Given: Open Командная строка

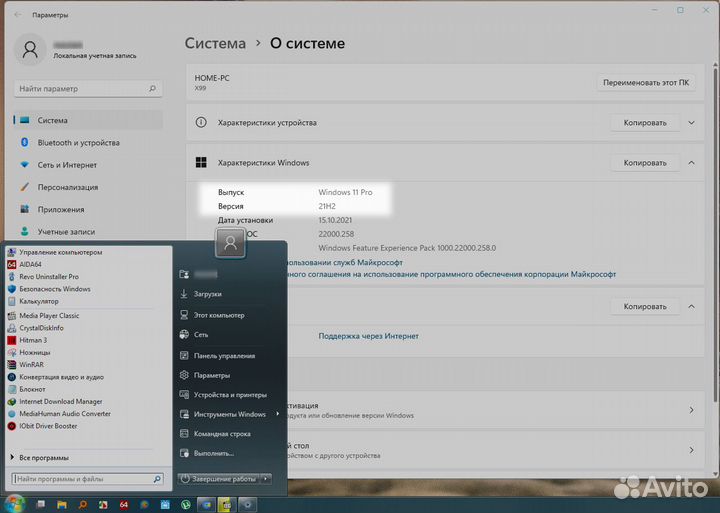Looking at the screenshot, I should pyautogui.click(x=215, y=434).
